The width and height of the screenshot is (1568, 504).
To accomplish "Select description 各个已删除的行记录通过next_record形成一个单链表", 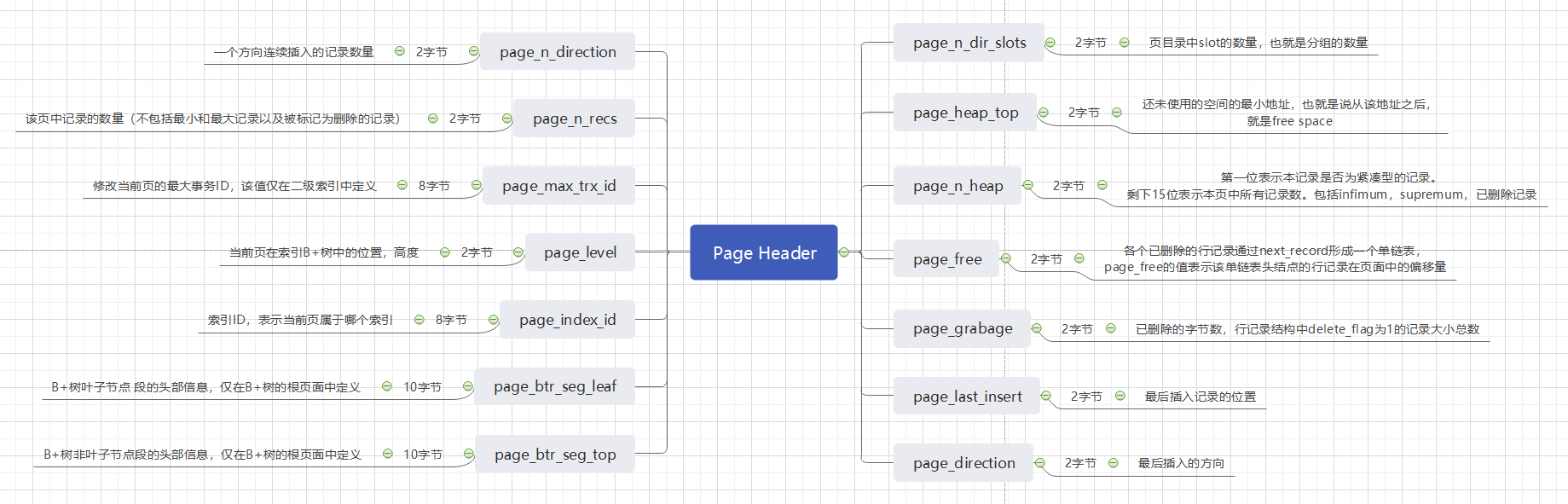I will click(x=1275, y=258).
